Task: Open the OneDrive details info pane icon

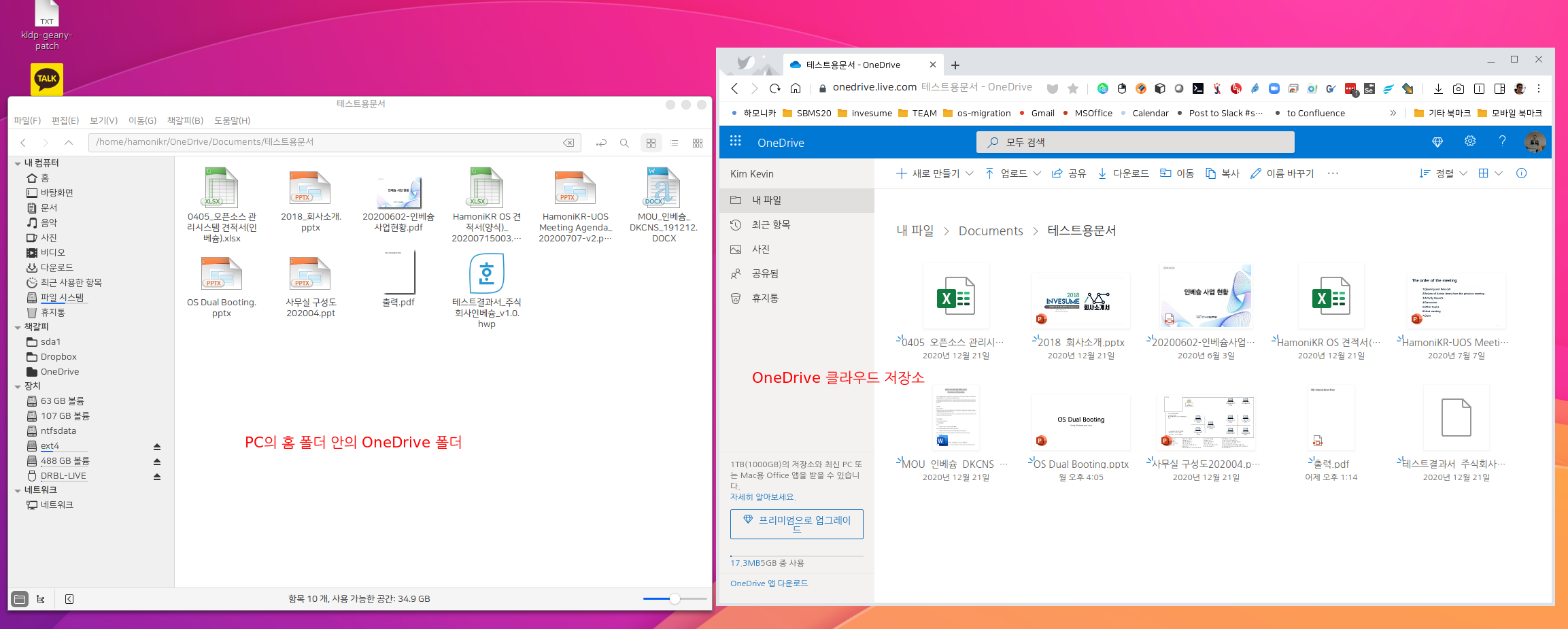Action: tap(1521, 173)
